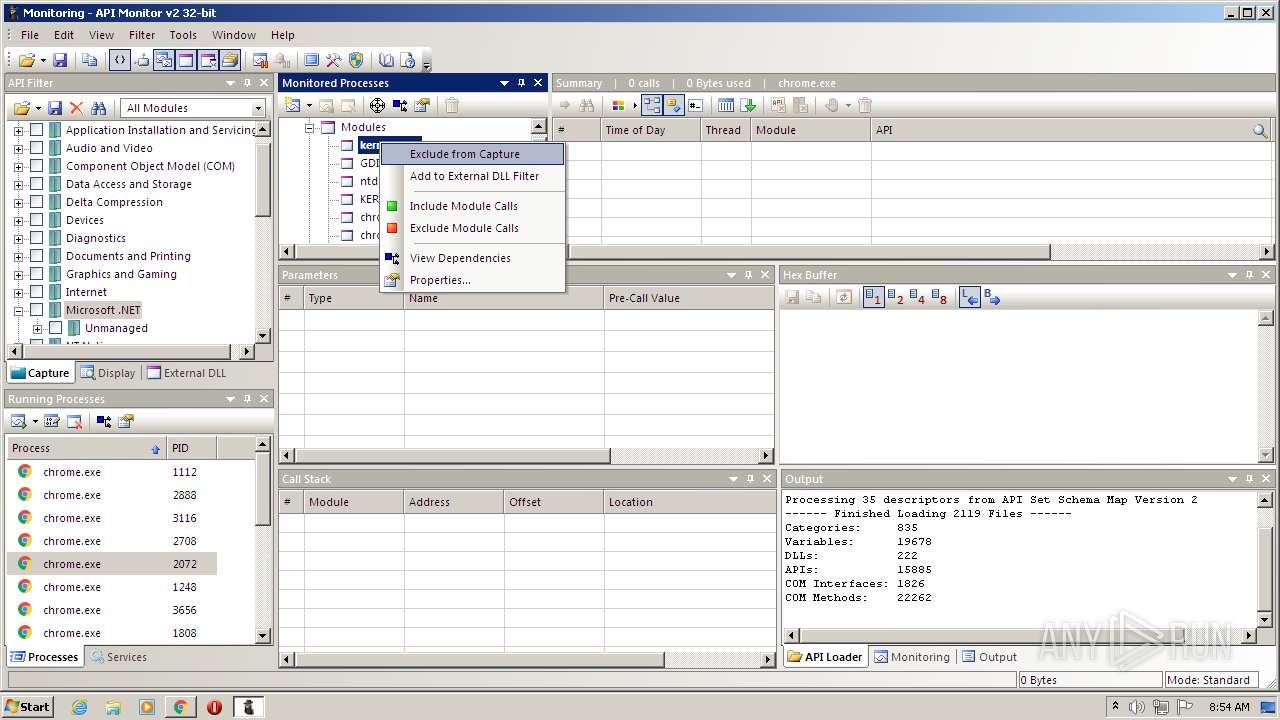Open API Filter panel dropdown arrow
Viewport: 1280px width, 720px height.
tap(231, 83)
